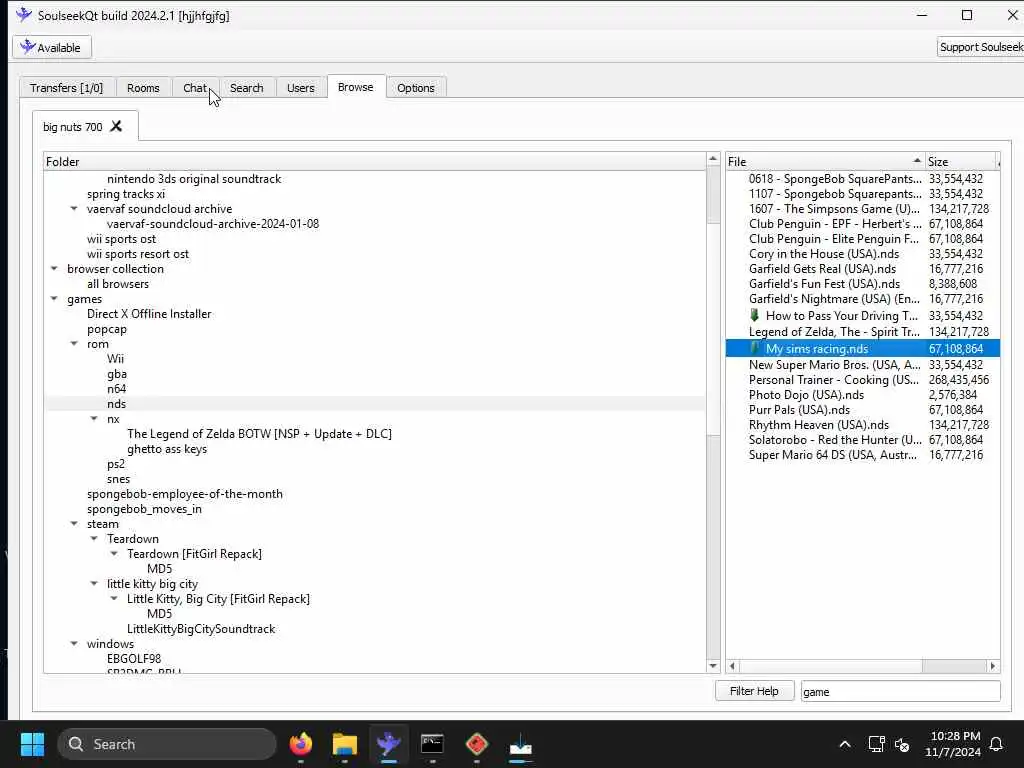Click the Filter Help button
This screenshot has height=768, width=1024.
tap(754, 691)
